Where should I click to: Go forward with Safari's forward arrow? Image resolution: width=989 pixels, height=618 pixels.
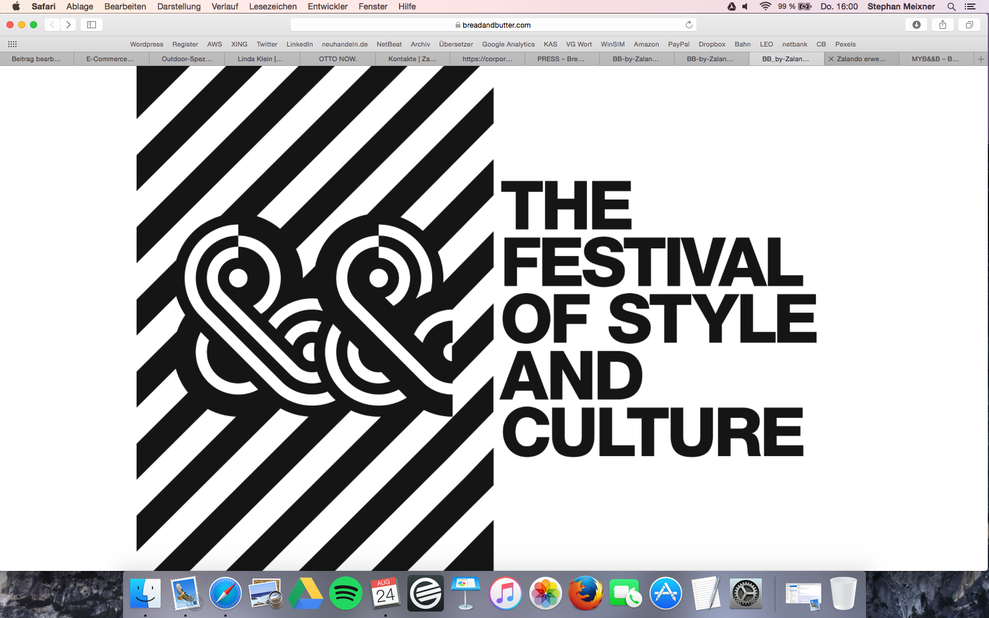tap(69, 25)
